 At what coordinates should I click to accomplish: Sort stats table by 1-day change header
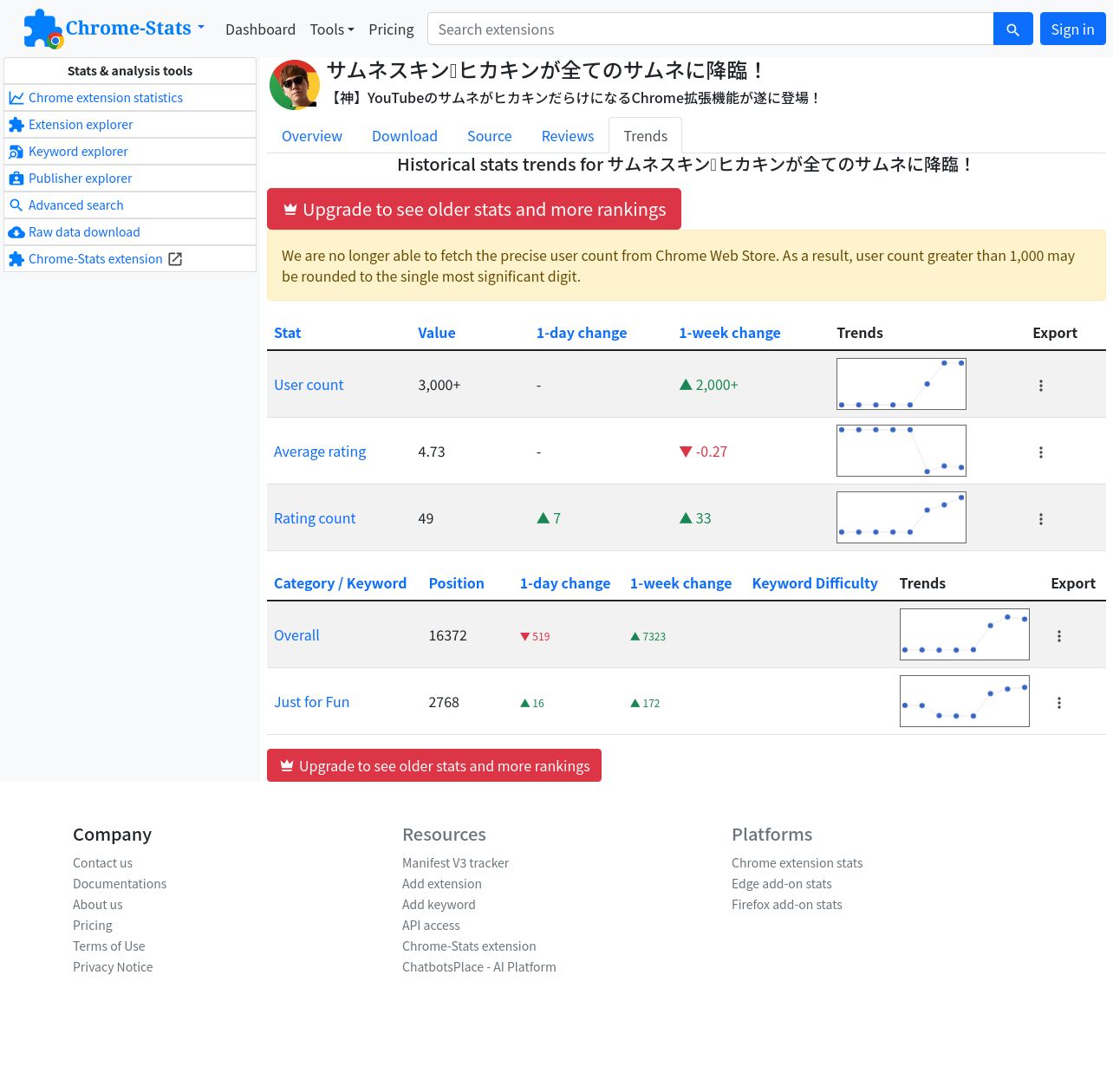click(x=582, y=333)
